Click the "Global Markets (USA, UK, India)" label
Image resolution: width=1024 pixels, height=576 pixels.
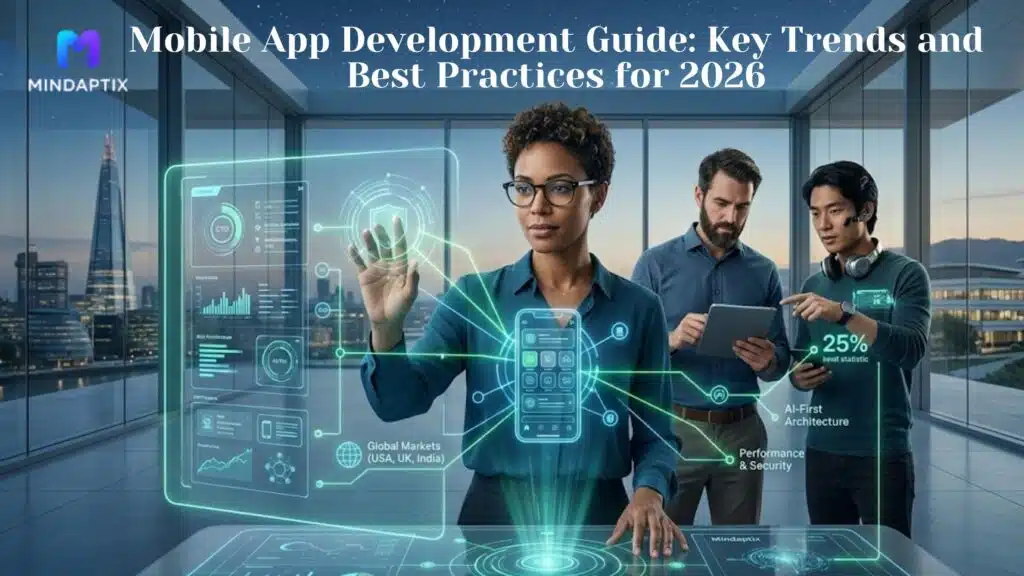tap(406, 452)
